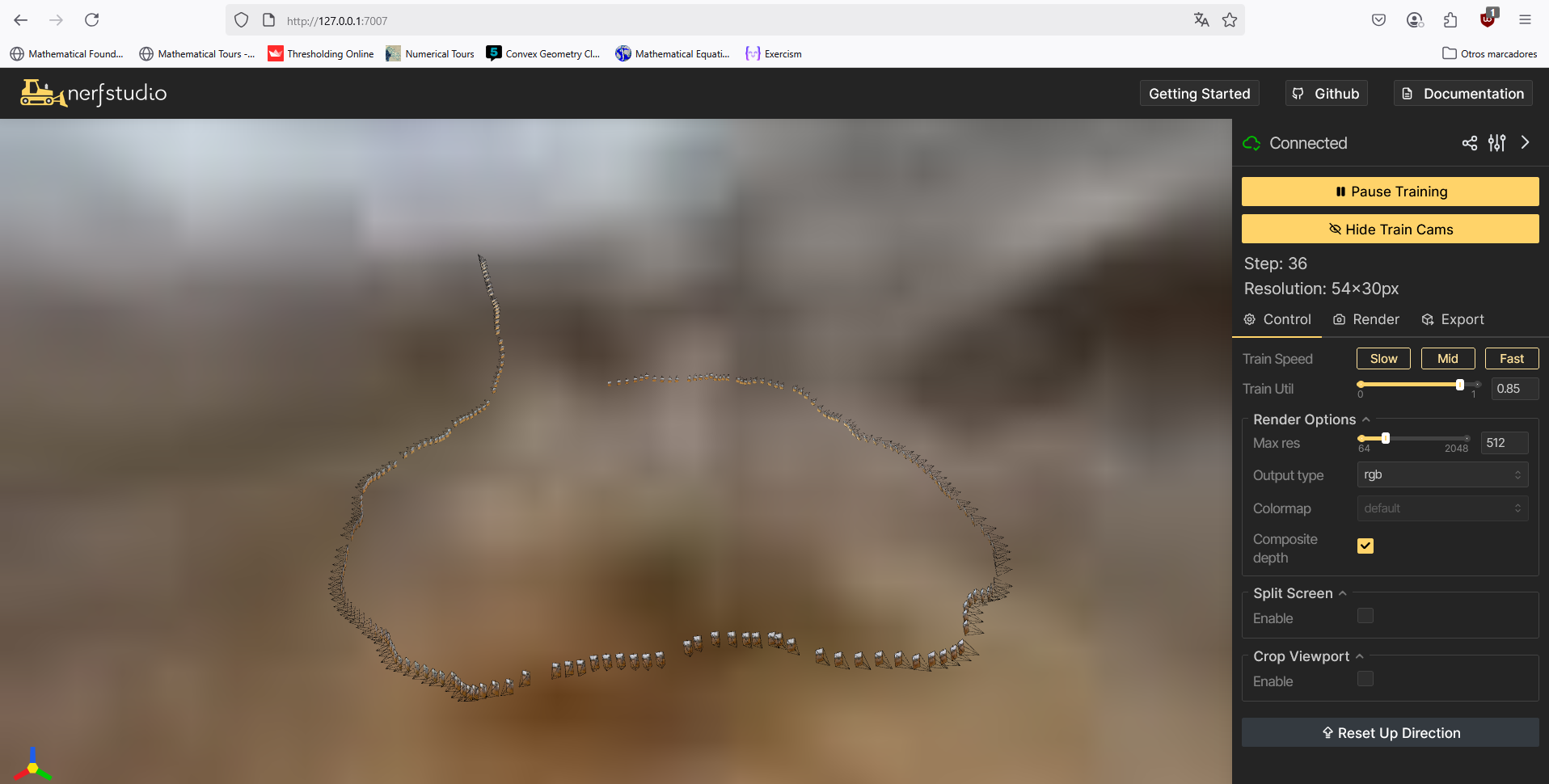Image resolution: width=1549 pixels, height=784 pixels.
Task: Collapse the side panel with the chevron arrow
Action: 1525,142
